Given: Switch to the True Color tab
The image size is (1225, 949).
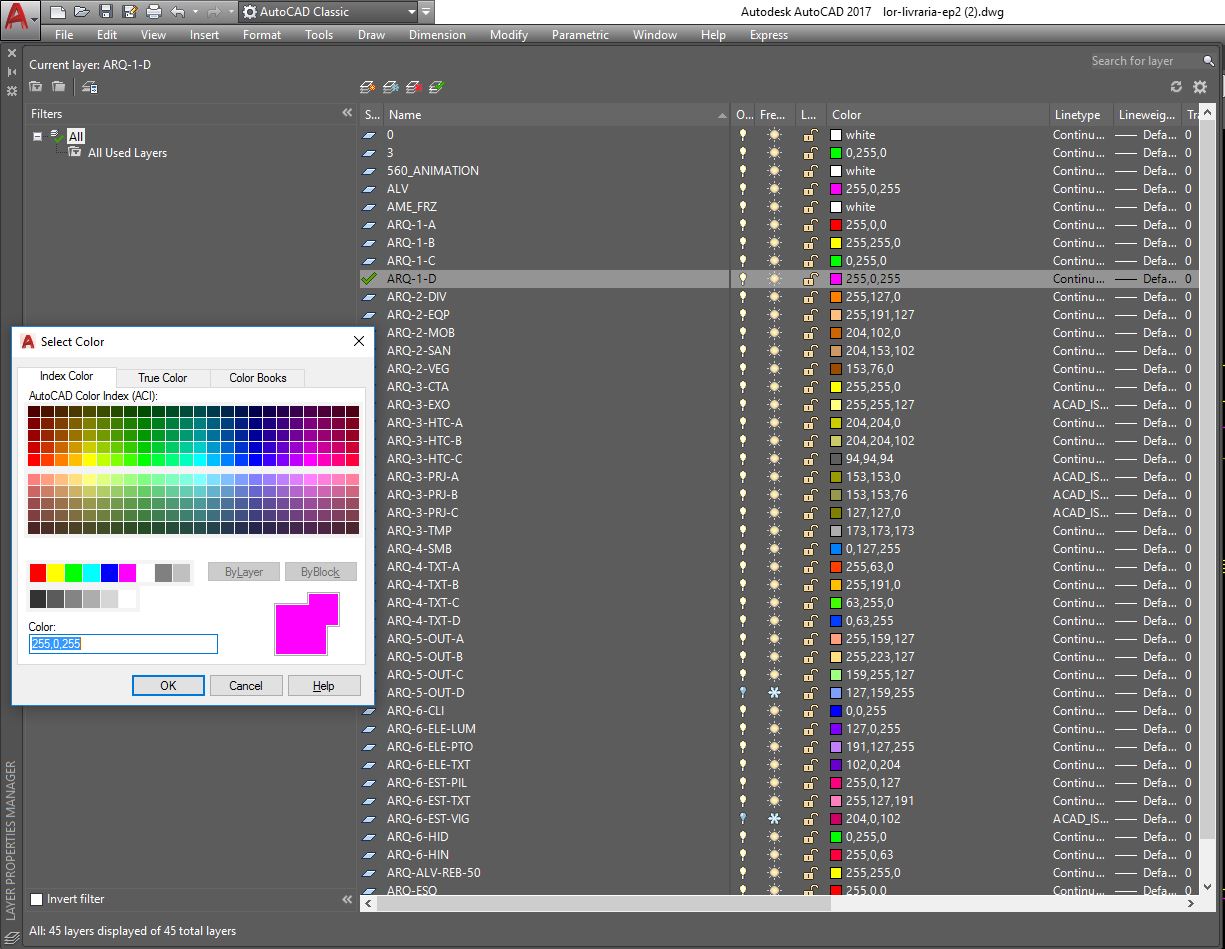Looking at the screenshot, I should (162, 377).
